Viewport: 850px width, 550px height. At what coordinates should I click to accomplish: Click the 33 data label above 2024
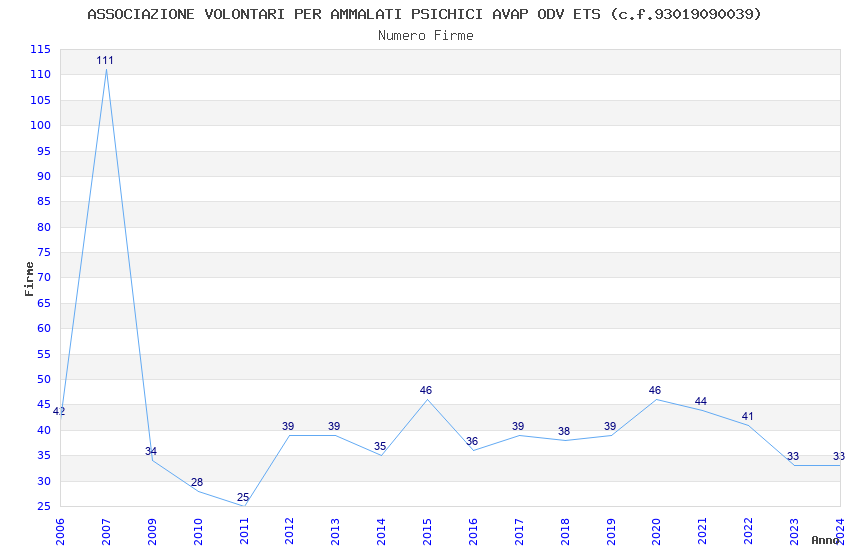tap(839, 456)
